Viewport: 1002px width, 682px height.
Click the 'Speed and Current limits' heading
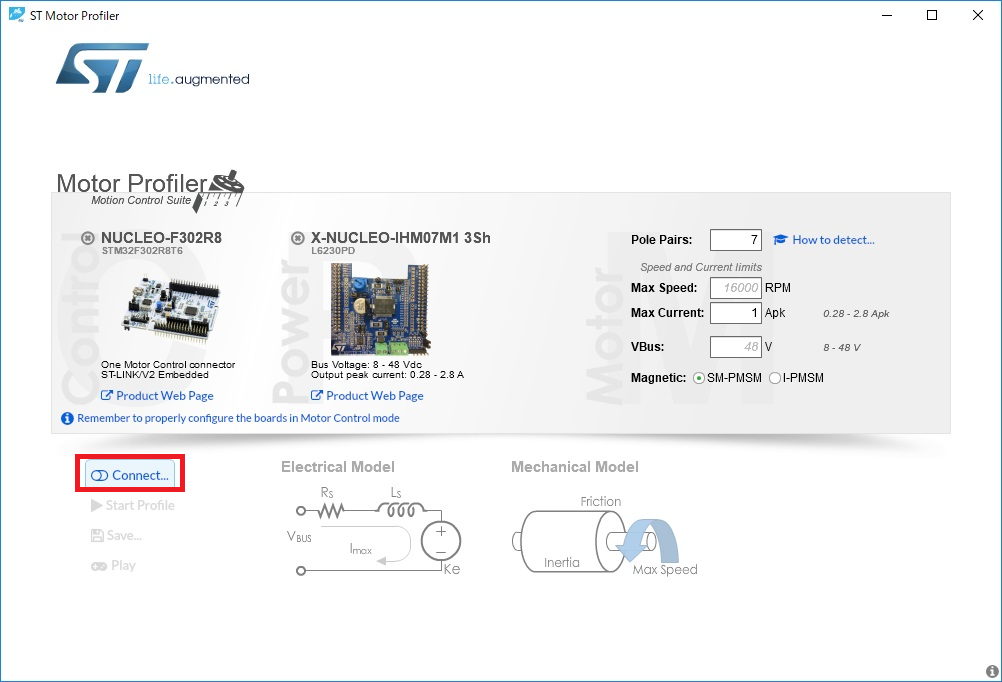click(701, 267)
